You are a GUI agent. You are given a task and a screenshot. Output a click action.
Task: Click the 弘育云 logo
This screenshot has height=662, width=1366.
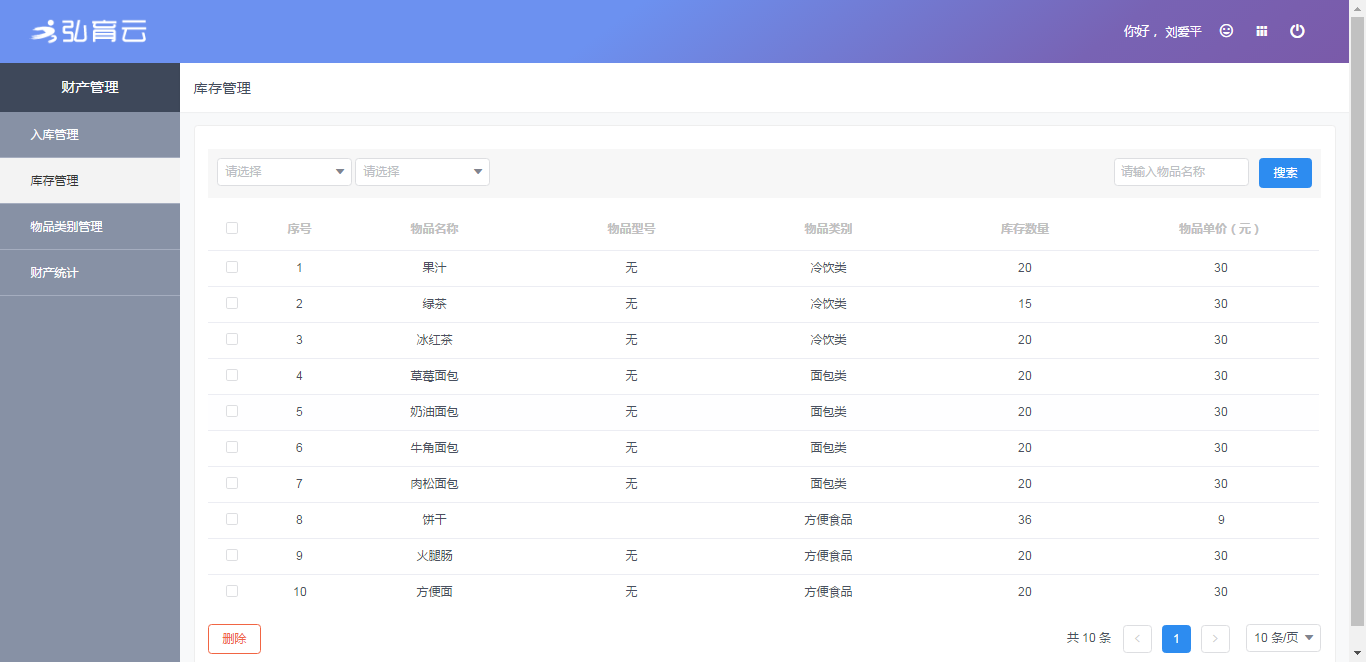click(90, 32)
